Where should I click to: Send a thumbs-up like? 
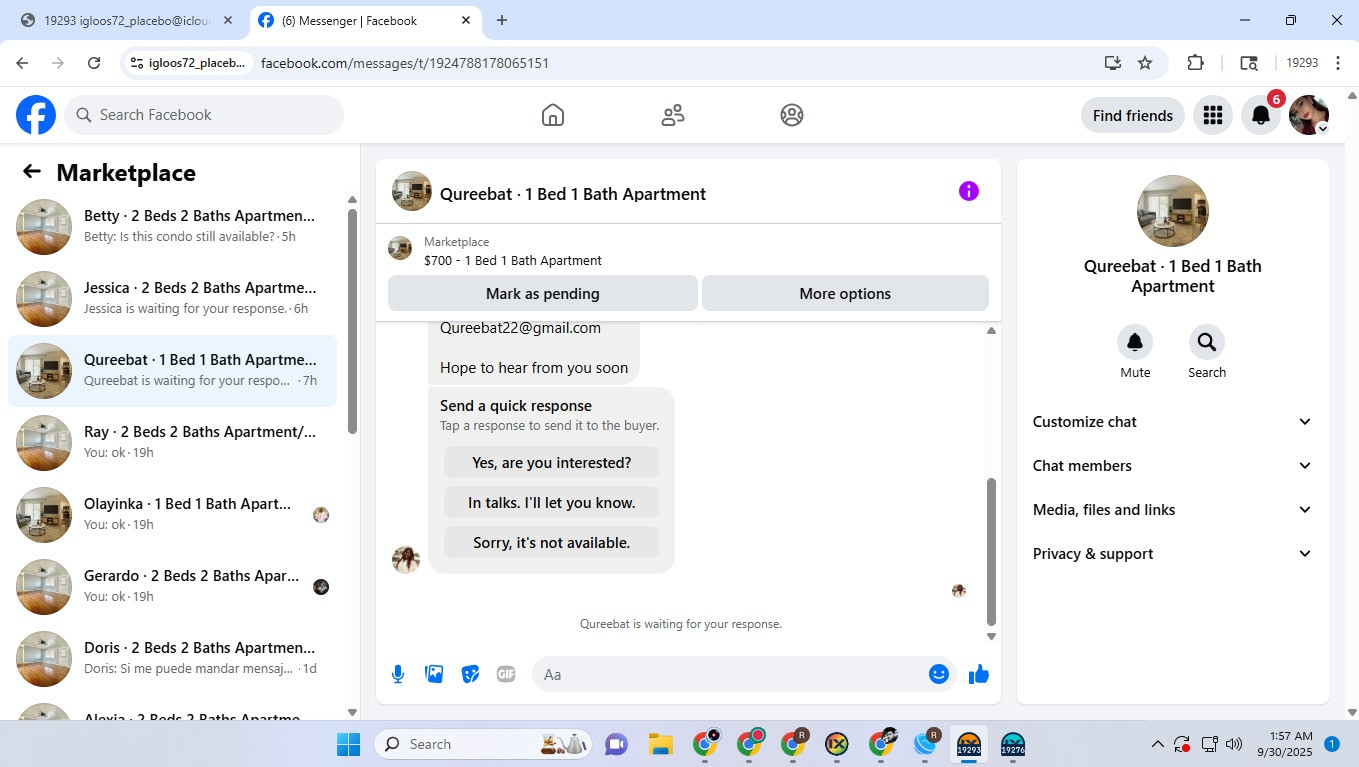[979, 674]
